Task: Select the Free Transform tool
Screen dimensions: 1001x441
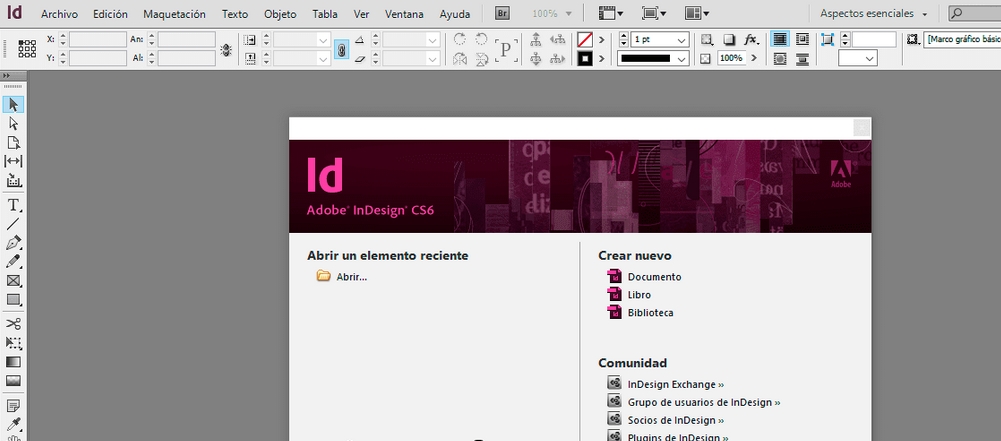Action: (13, 343)
